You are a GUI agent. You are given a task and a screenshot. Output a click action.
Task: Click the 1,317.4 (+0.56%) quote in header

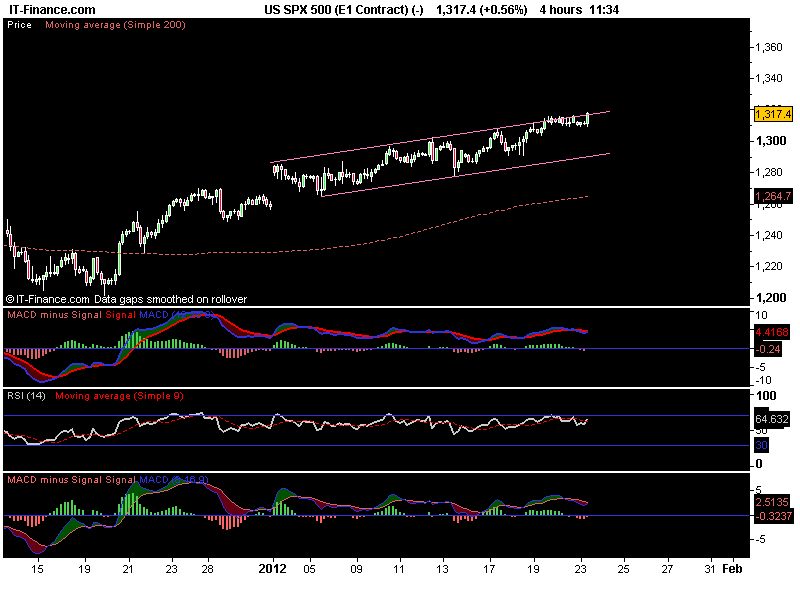tap(481, 10)
